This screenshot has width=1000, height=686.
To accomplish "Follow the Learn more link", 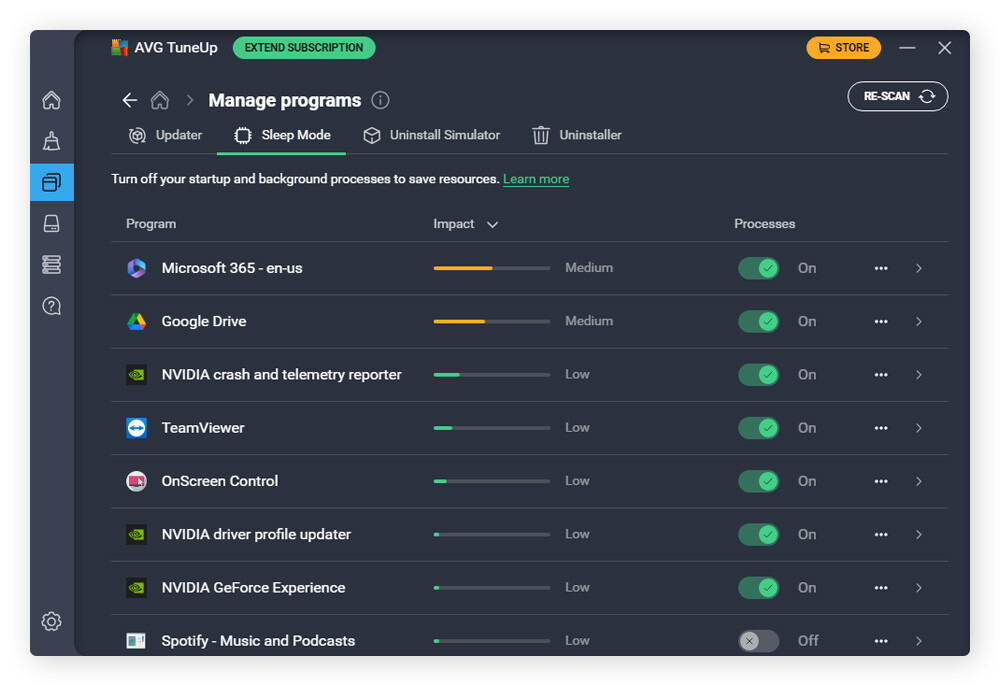I will (536, 179).
